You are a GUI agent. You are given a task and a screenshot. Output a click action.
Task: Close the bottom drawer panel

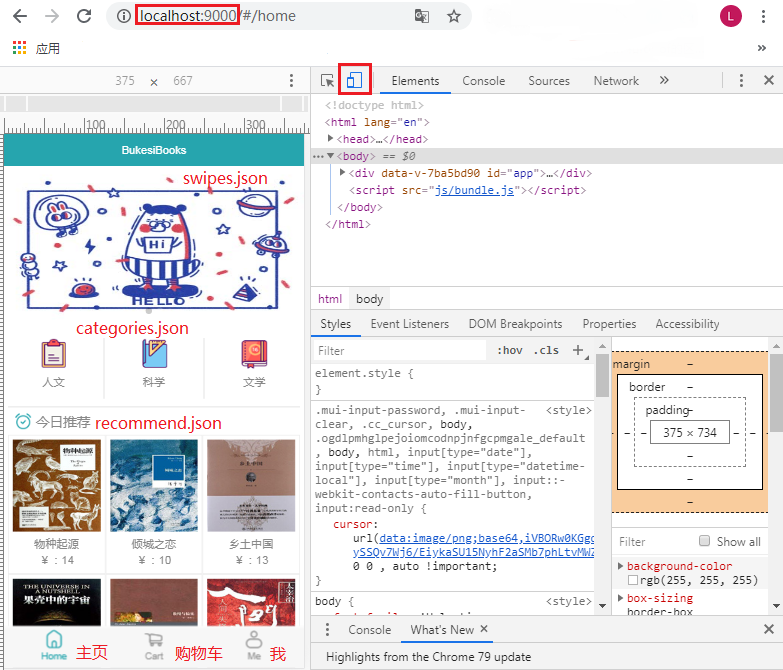pos(769,629)
